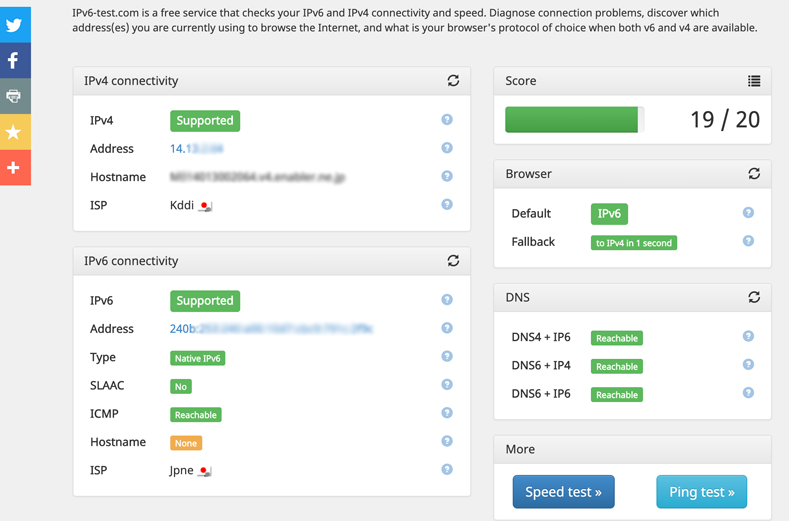This screenshot has width=789, height=521.
Task: Click the green score progress bar
Action: pos(572,120)
